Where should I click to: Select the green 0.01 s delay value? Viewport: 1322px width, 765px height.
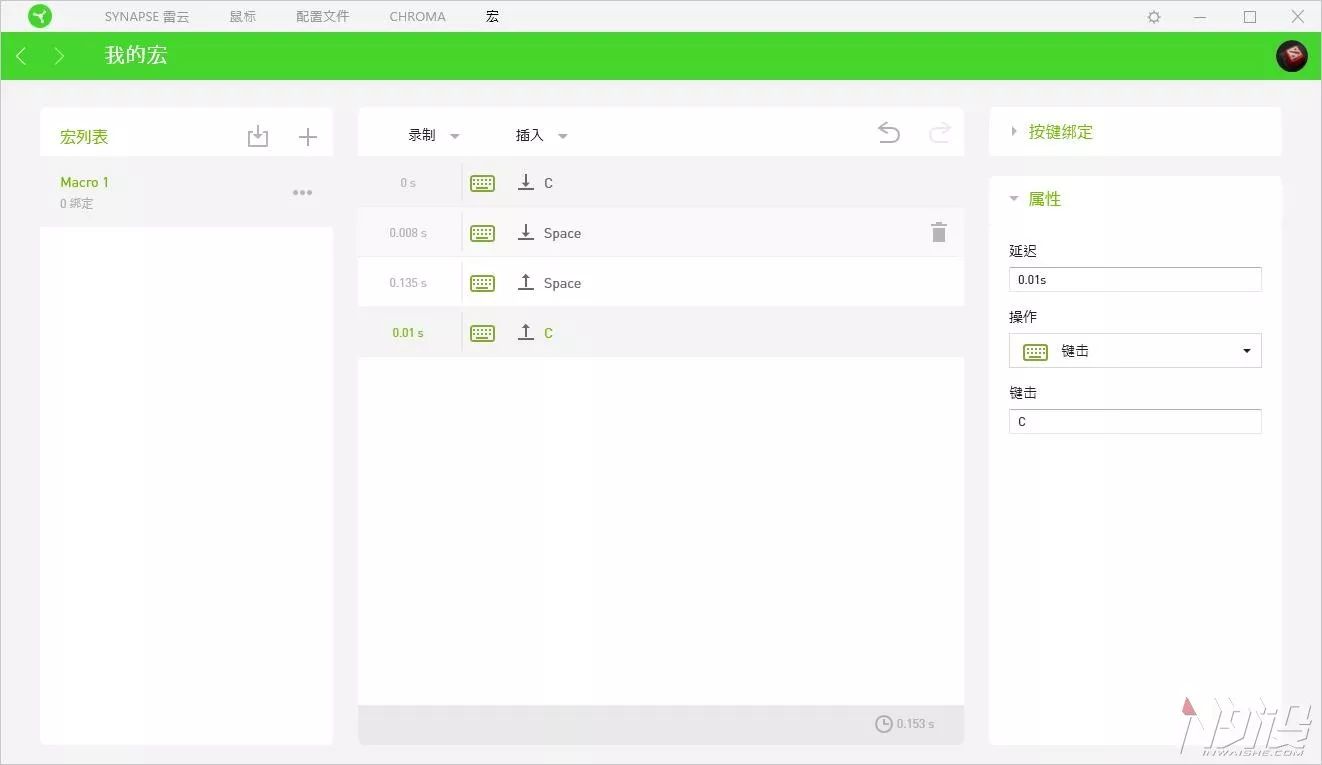pos(408,333)
